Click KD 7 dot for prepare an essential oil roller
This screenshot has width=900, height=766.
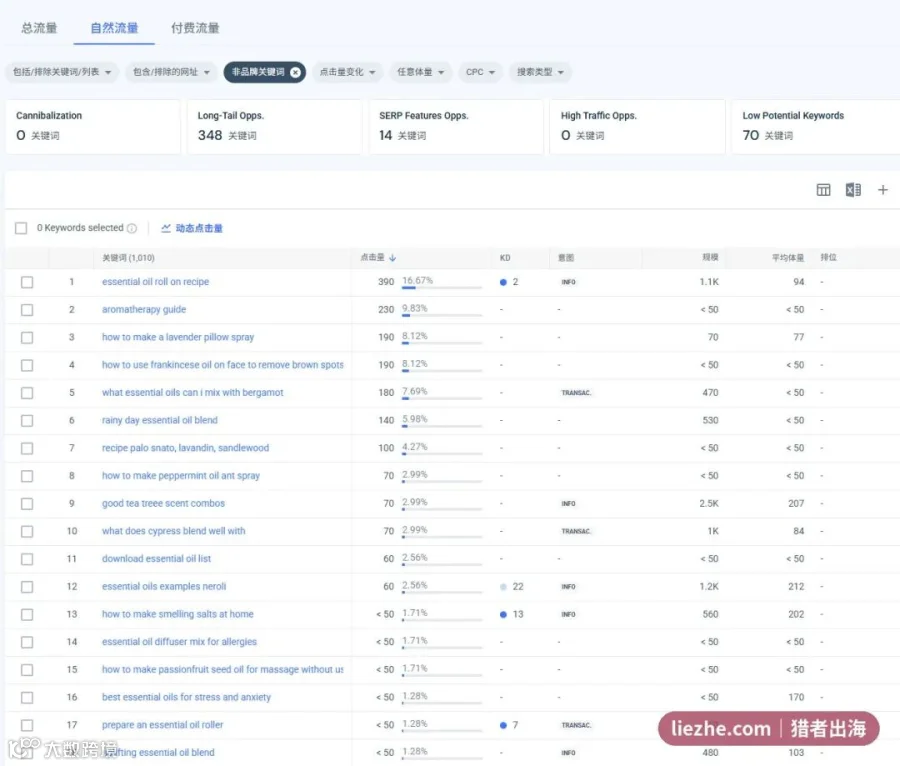tap(503, 725)
